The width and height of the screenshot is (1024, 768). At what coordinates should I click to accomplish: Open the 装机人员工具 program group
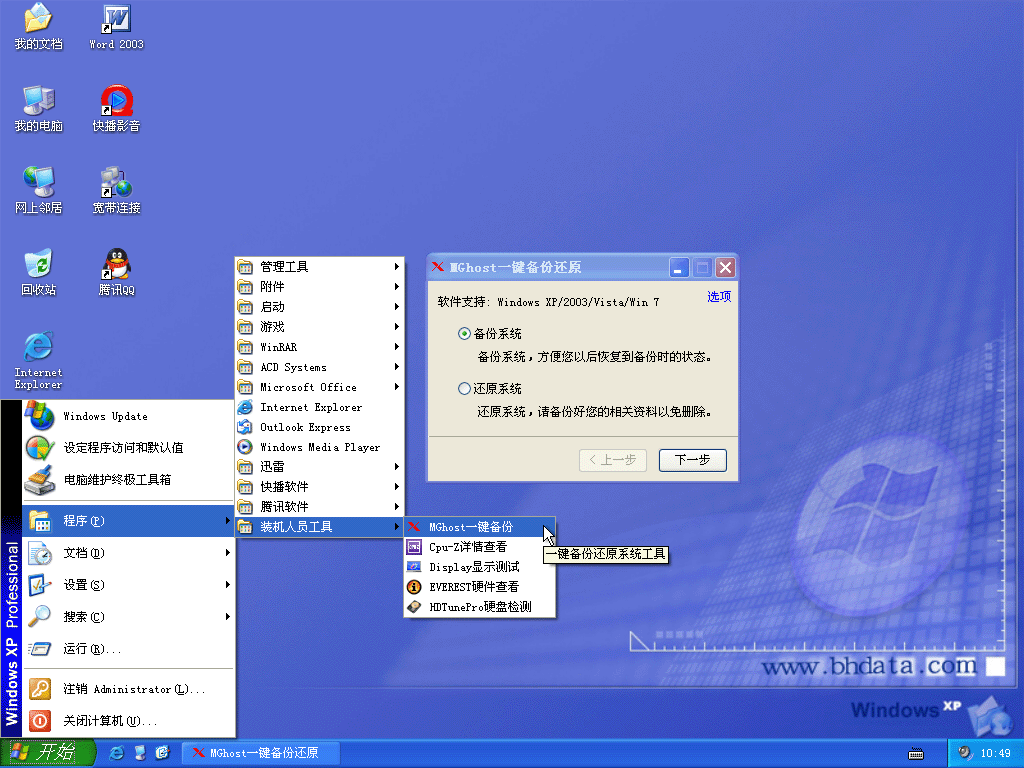(319, 527)
